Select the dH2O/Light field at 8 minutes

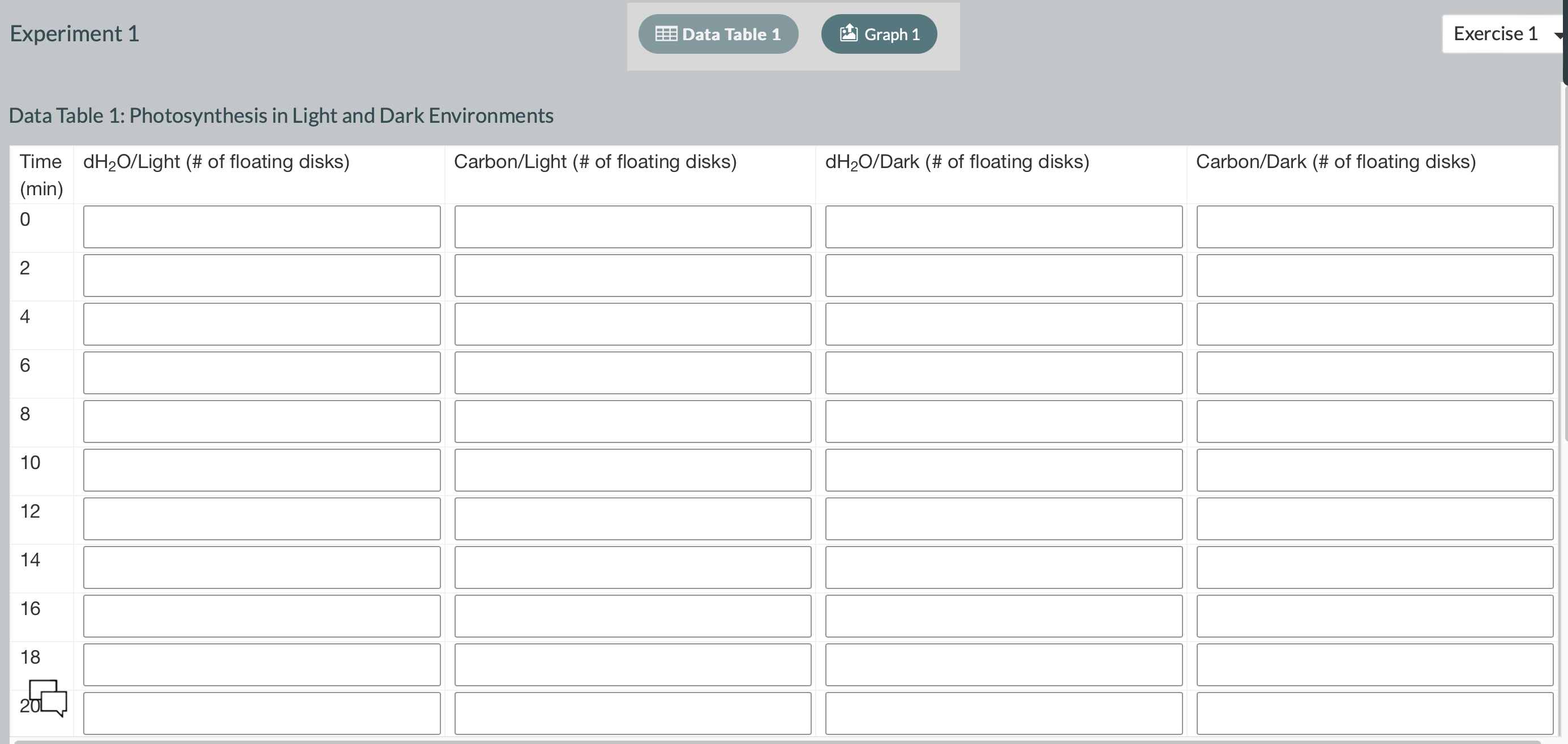point(262,421)
